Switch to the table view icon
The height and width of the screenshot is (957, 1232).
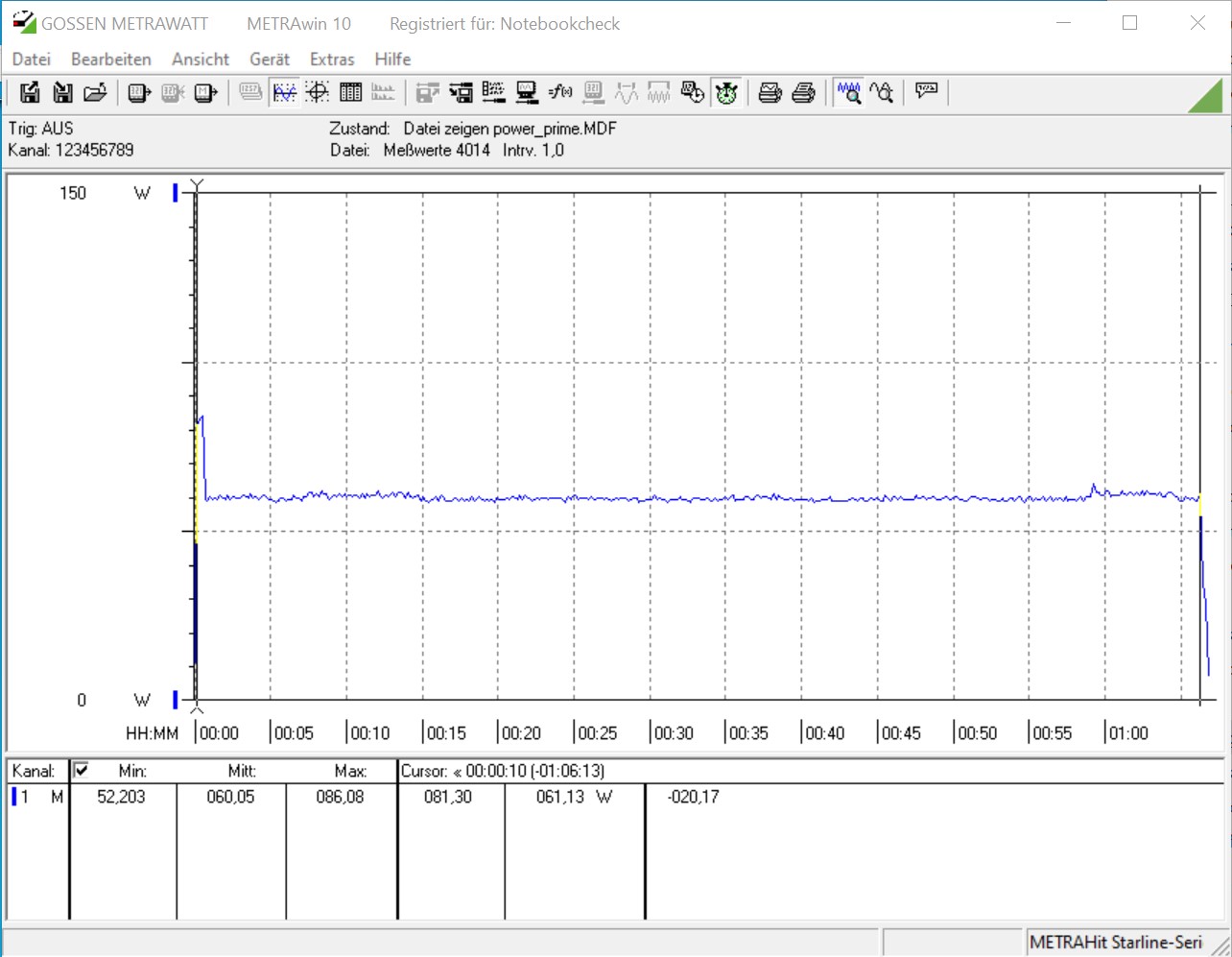[x=350, y=92]
